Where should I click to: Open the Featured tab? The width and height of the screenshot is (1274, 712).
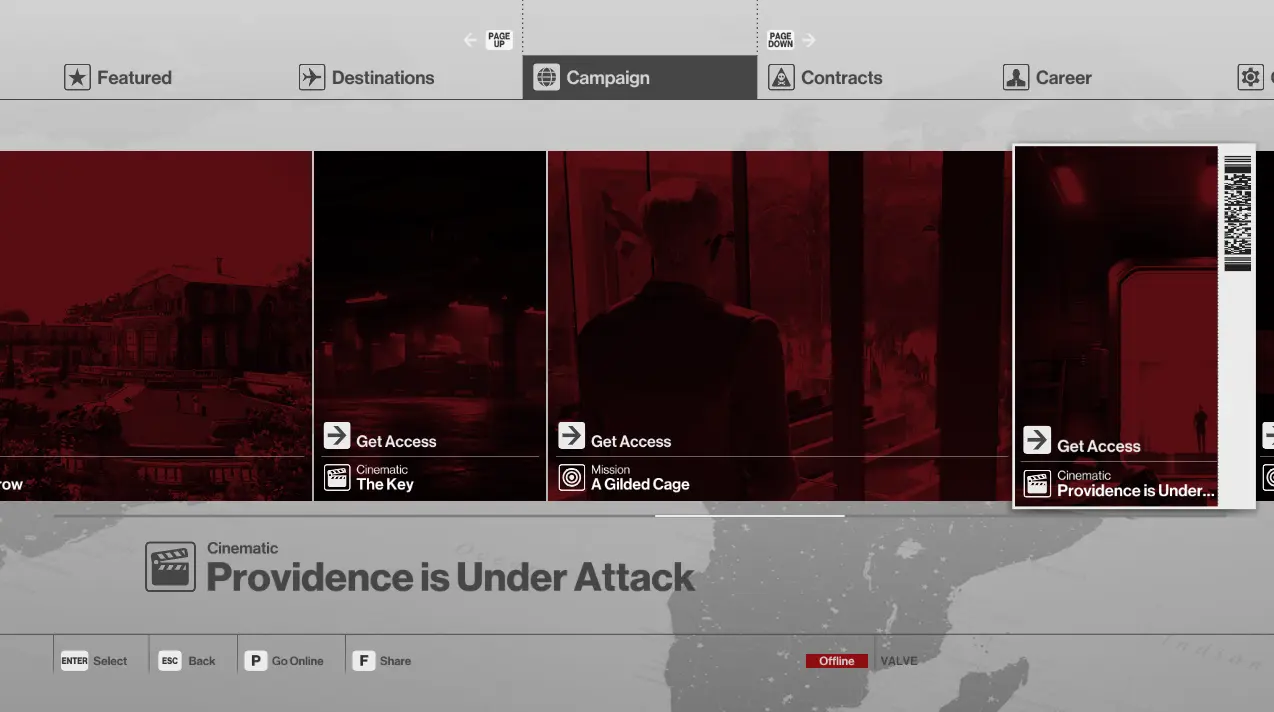(118, 77)
